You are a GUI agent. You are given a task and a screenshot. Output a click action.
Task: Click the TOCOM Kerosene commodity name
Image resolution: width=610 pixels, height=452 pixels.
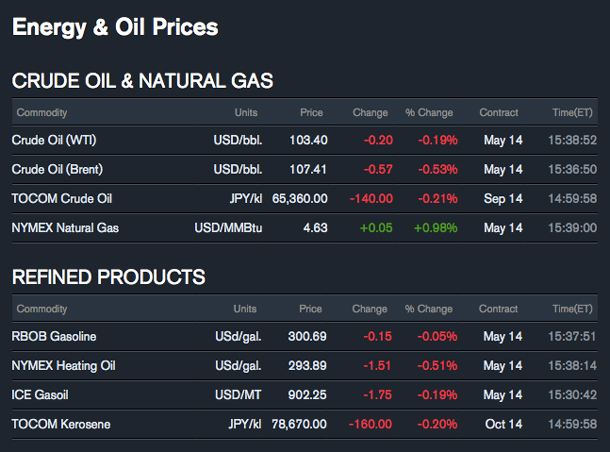coord(61,424)
